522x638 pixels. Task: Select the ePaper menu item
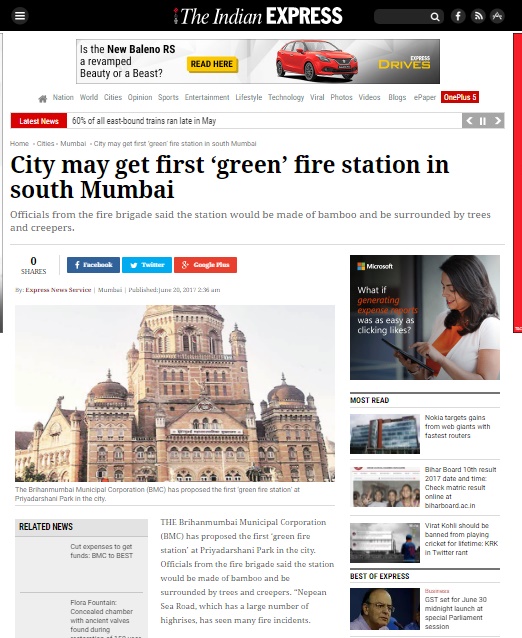coord(424,97)
